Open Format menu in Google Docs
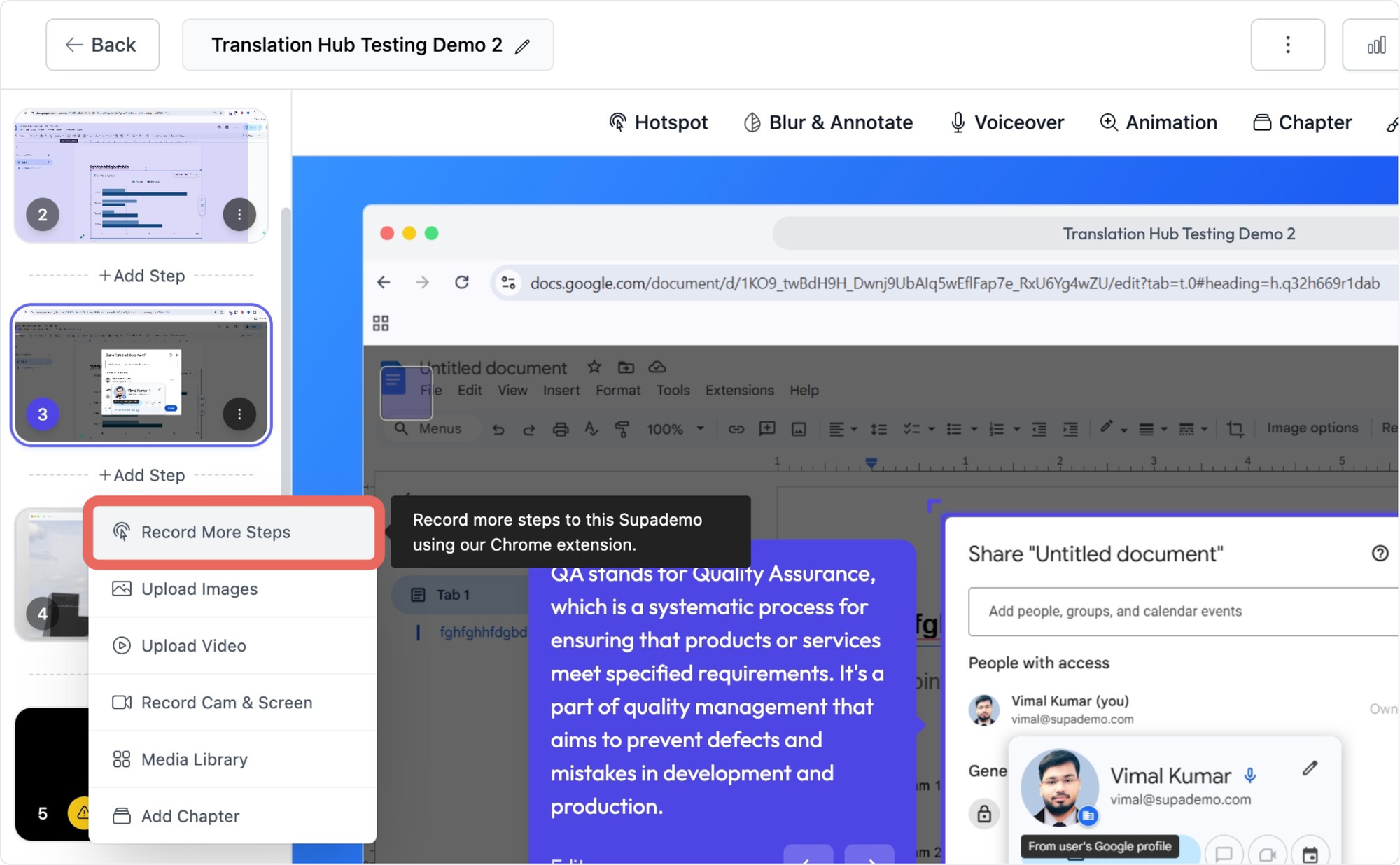 (x=618, y=391)
